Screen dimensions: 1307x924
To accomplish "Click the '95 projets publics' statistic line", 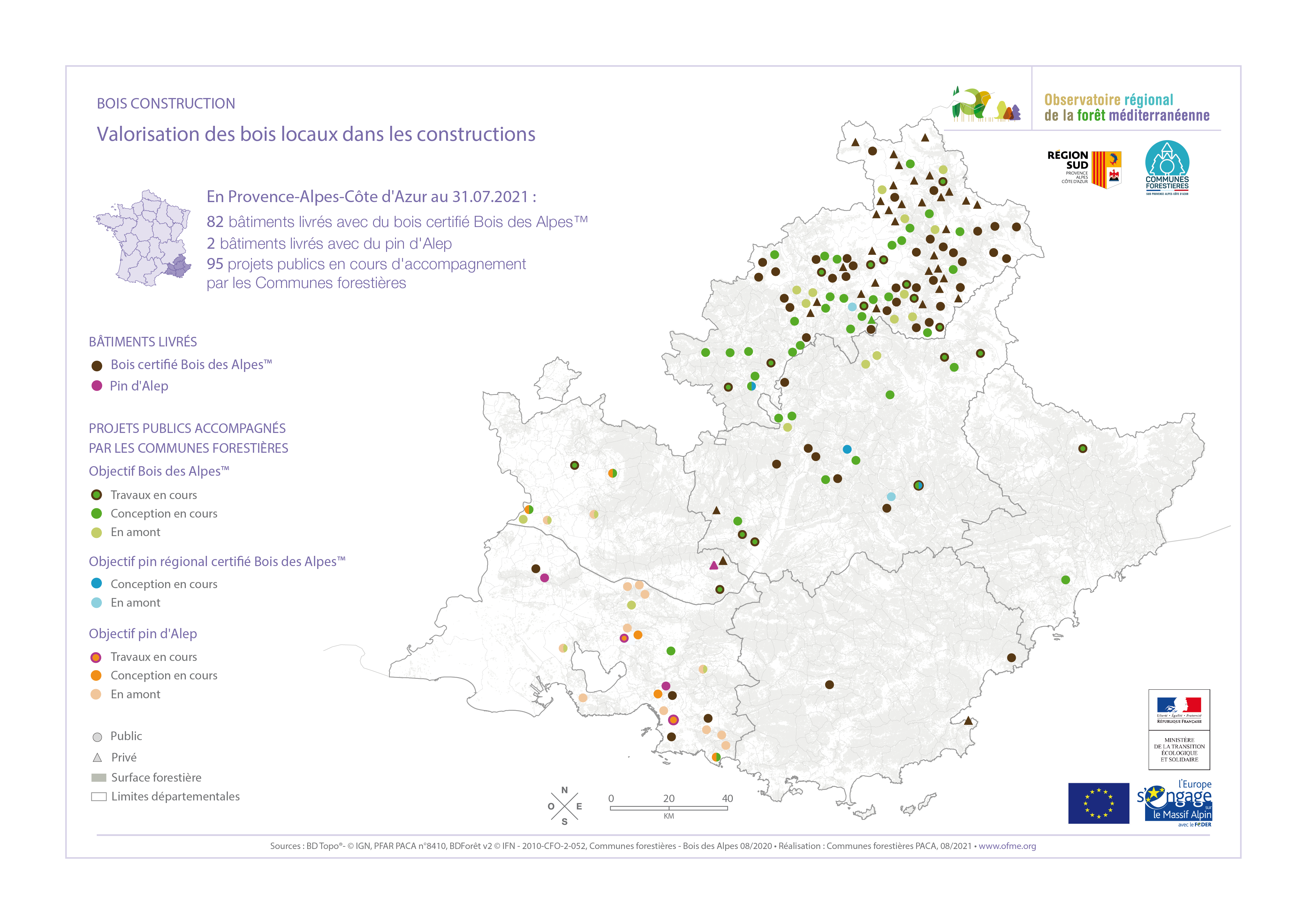I will click(x=366, y=273).
